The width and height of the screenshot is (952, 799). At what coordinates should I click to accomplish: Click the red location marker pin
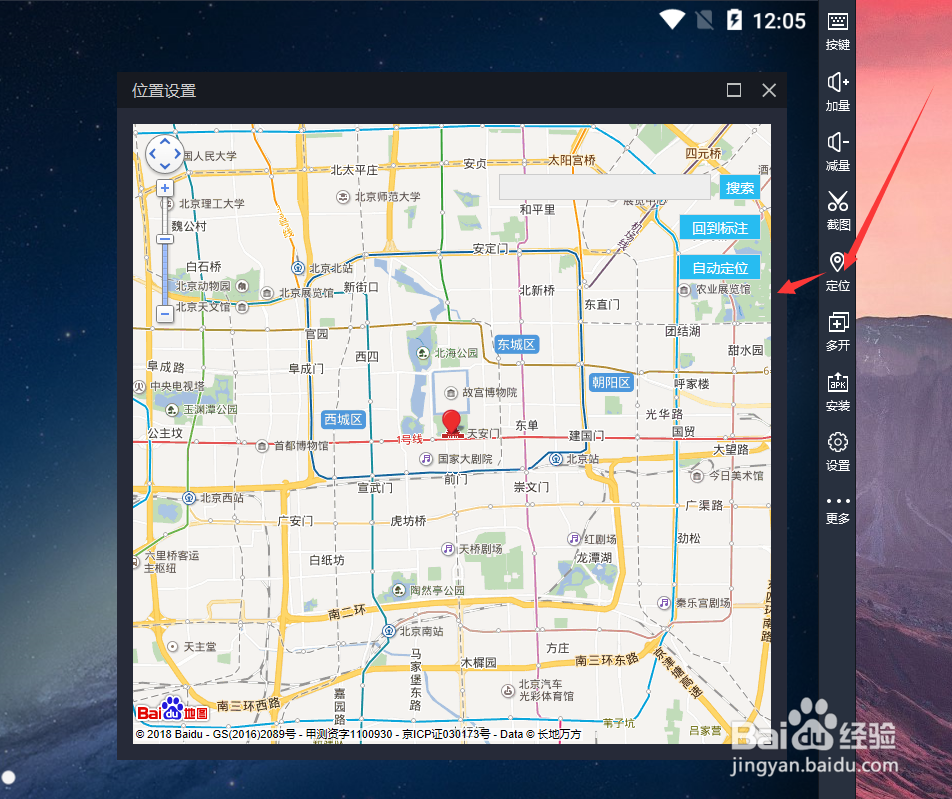click(452, 422)
